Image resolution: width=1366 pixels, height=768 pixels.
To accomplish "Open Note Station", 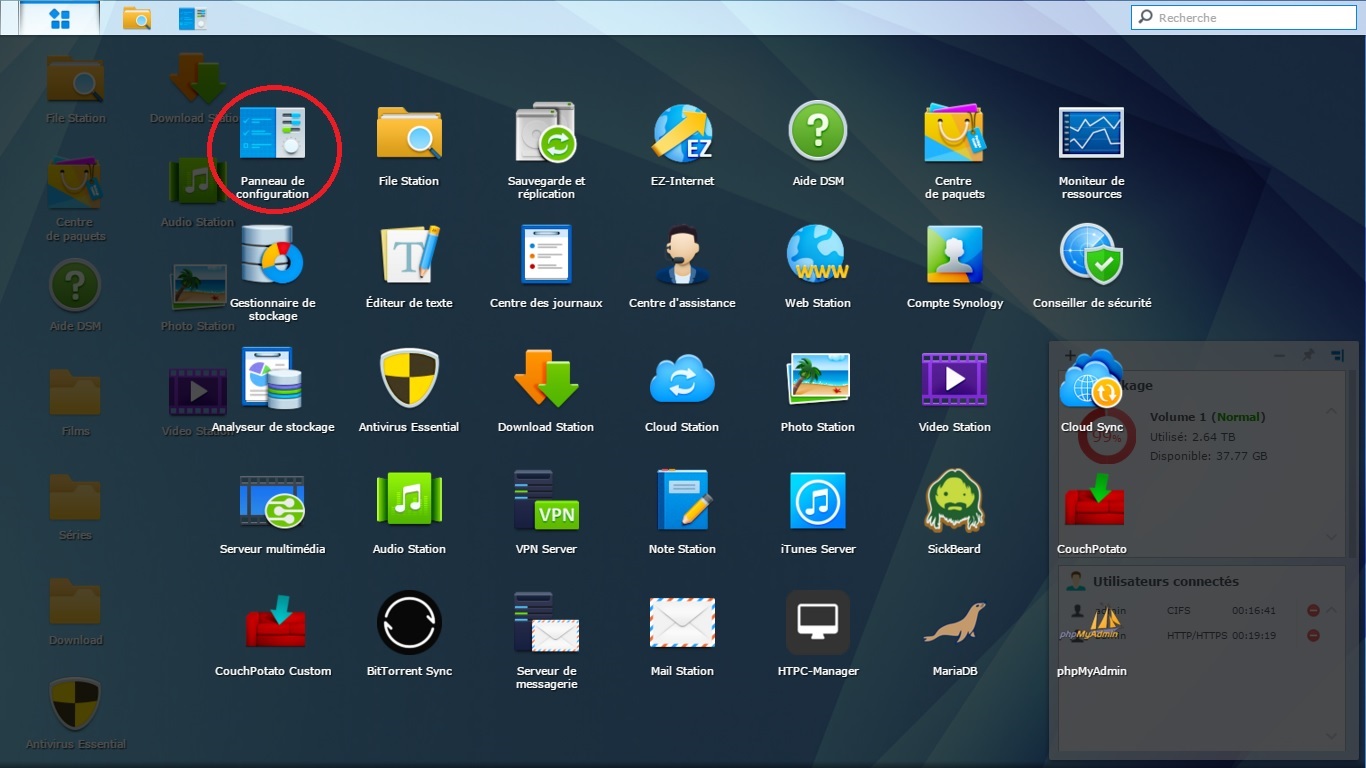I will (x=682, y=502).
